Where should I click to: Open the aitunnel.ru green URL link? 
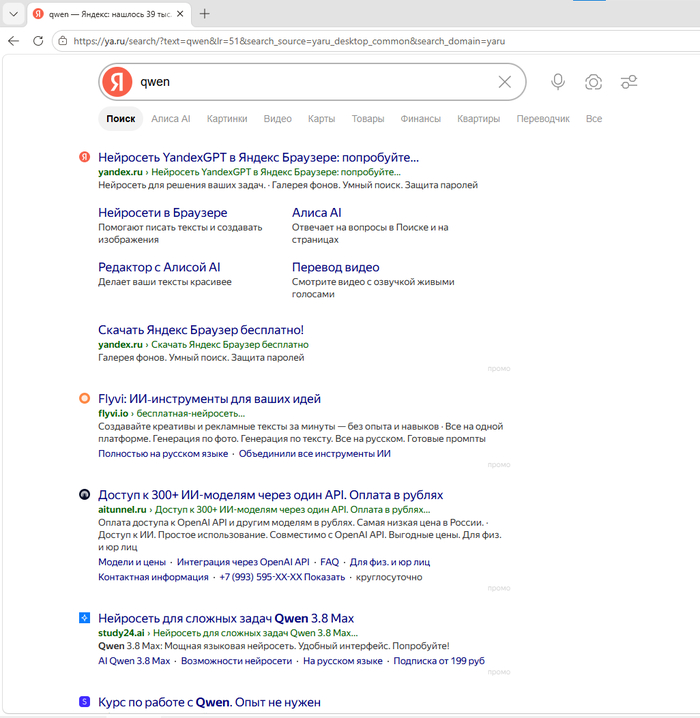pyautogui.click(x=264, y=510)
